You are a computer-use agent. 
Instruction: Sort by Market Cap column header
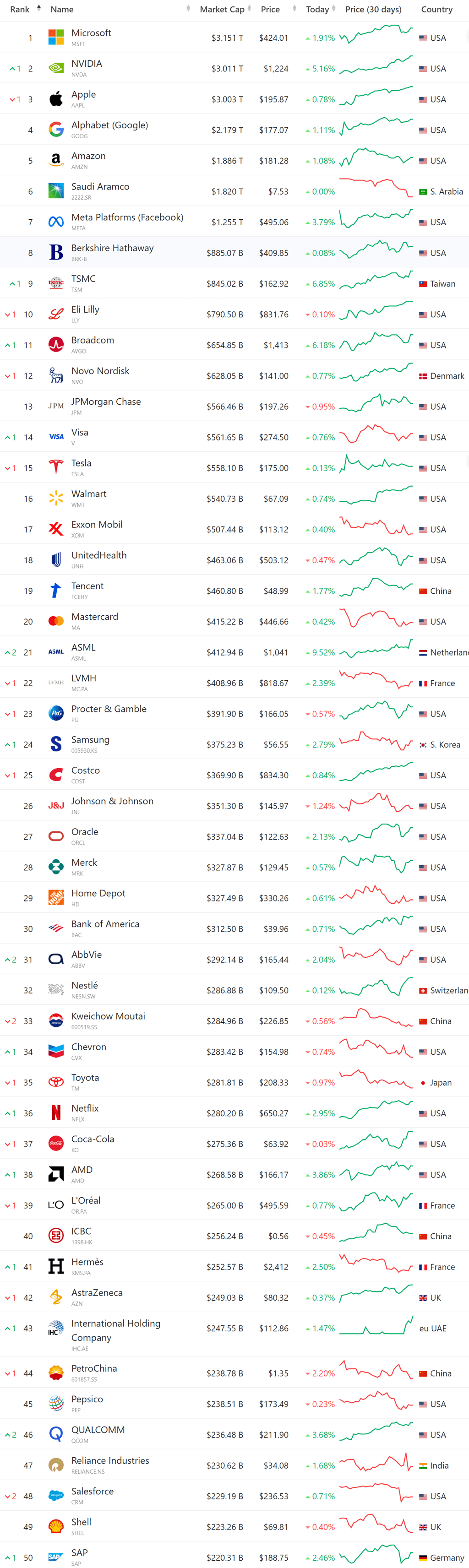[x=222, y=9]
